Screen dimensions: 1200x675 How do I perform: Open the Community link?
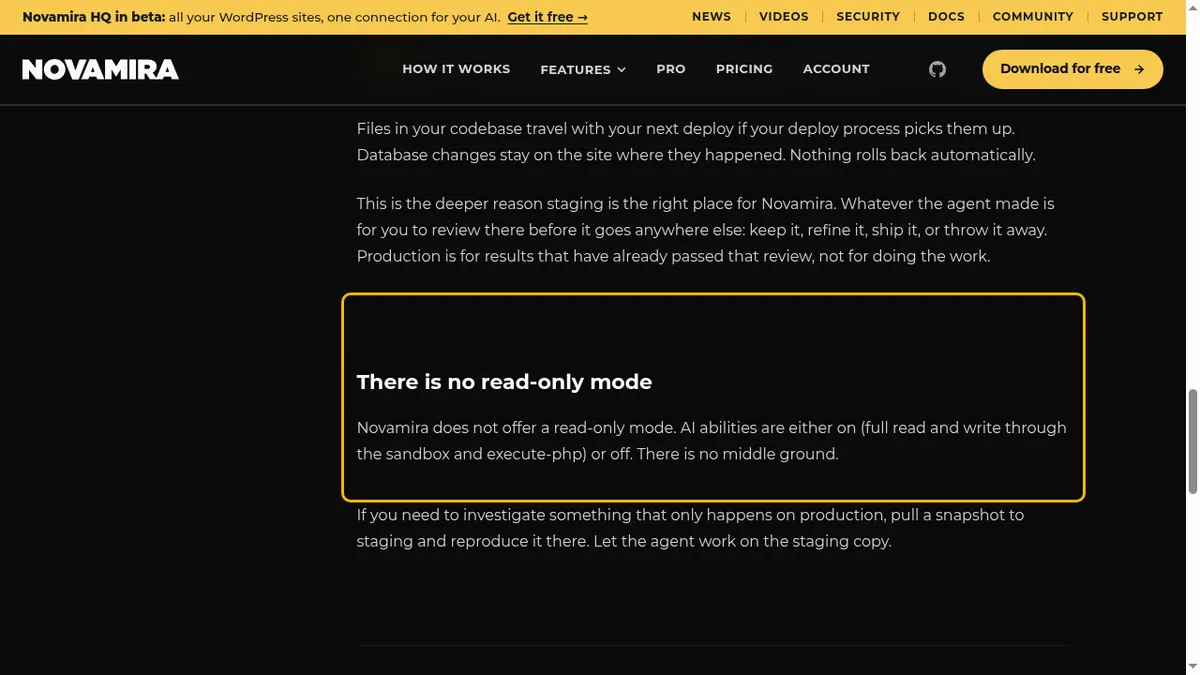(x=1033, y=17)
